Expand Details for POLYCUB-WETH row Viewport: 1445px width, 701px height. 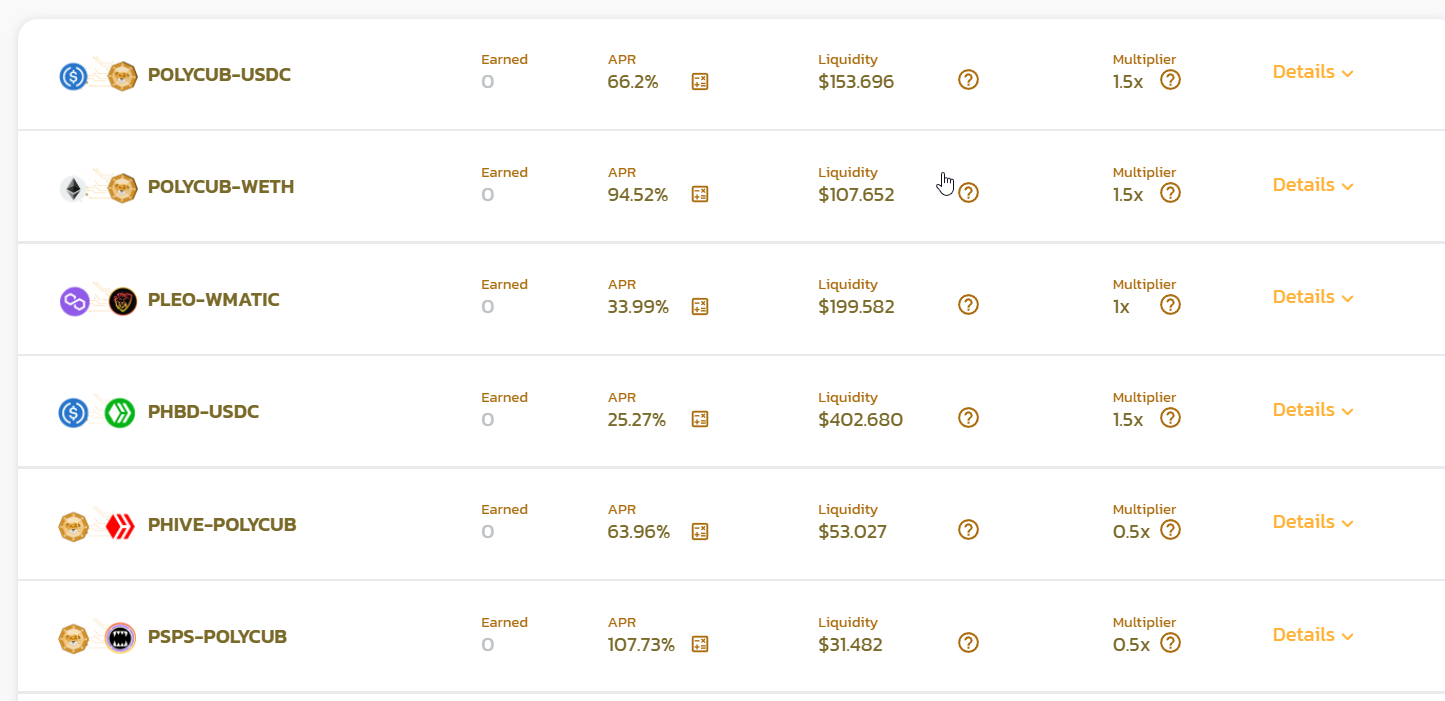[x=1313, y=185]
